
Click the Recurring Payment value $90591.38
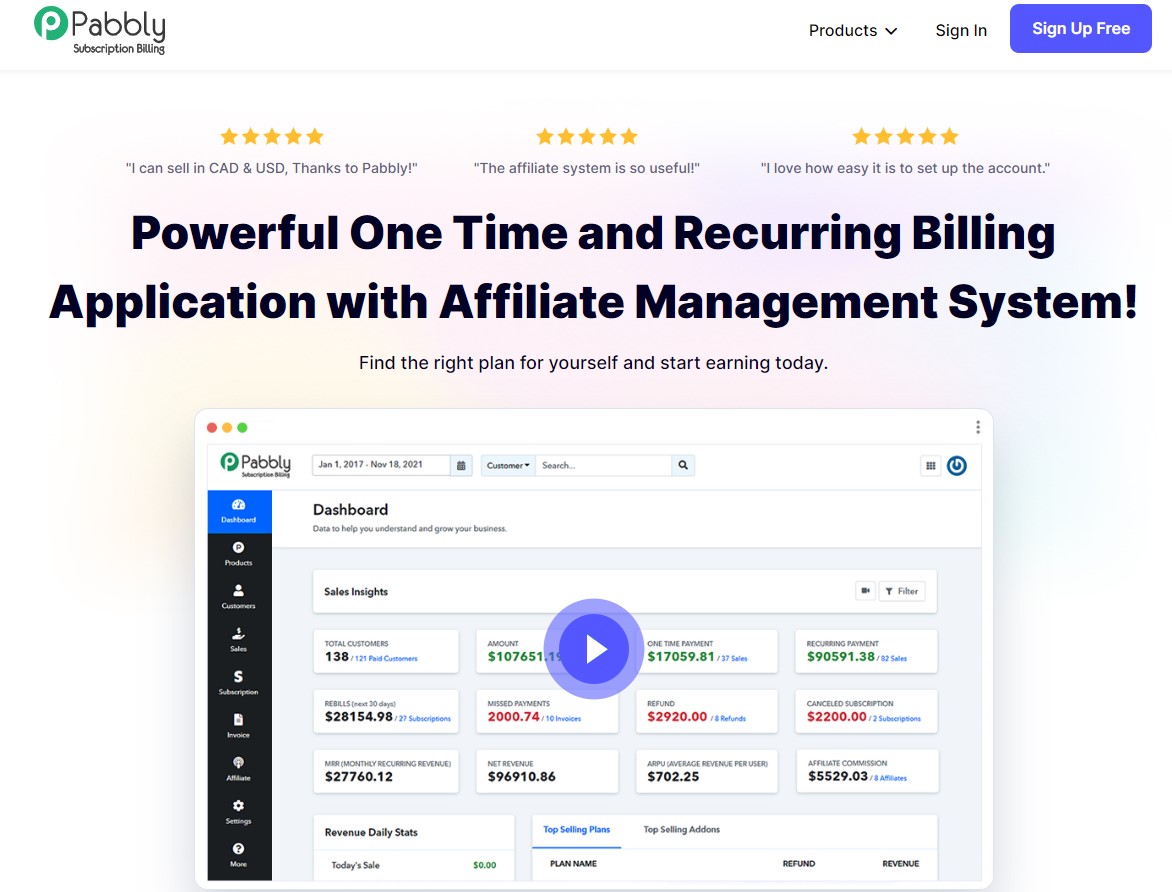[841, 656]
